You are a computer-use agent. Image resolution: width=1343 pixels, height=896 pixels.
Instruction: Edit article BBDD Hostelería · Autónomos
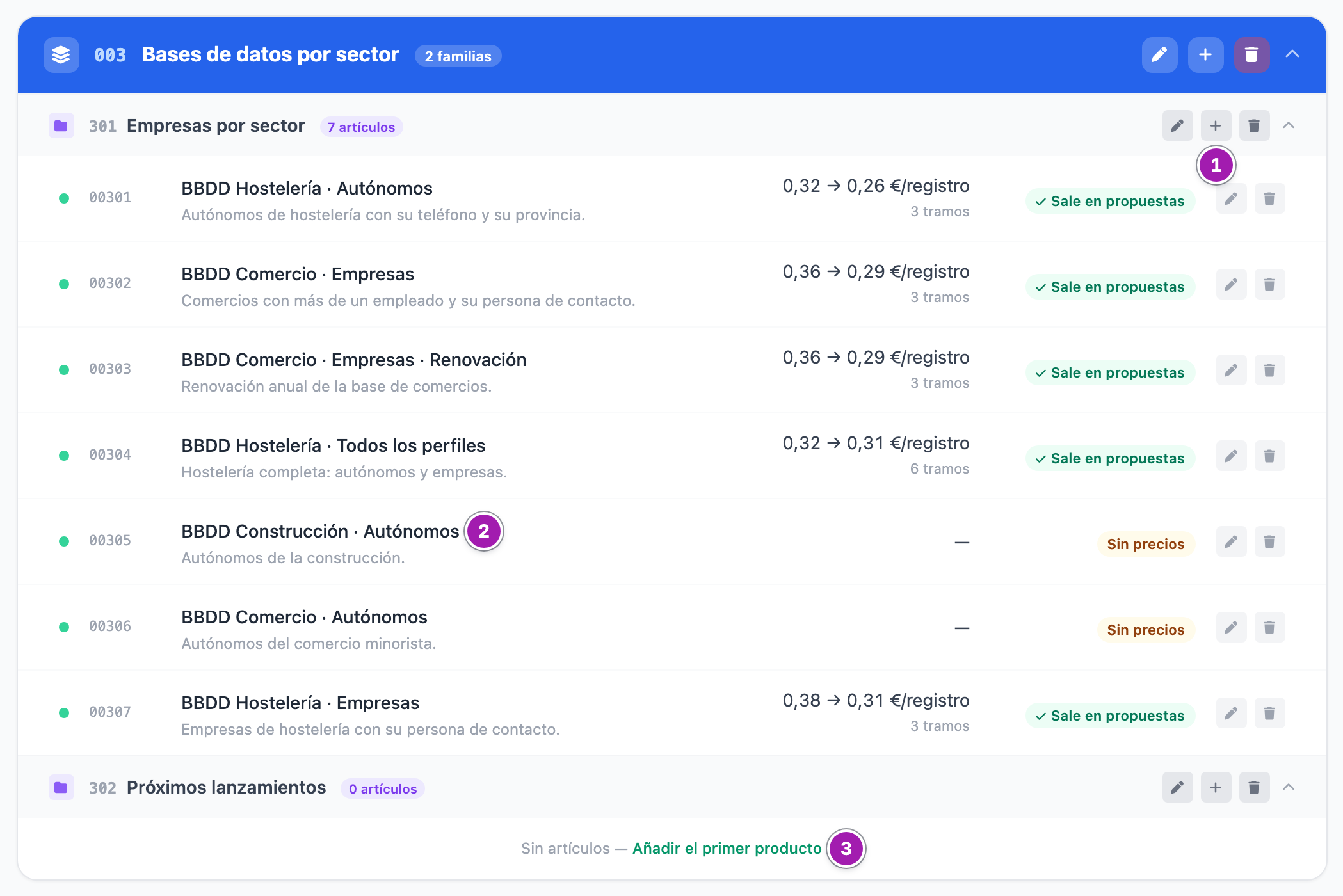1231,199
